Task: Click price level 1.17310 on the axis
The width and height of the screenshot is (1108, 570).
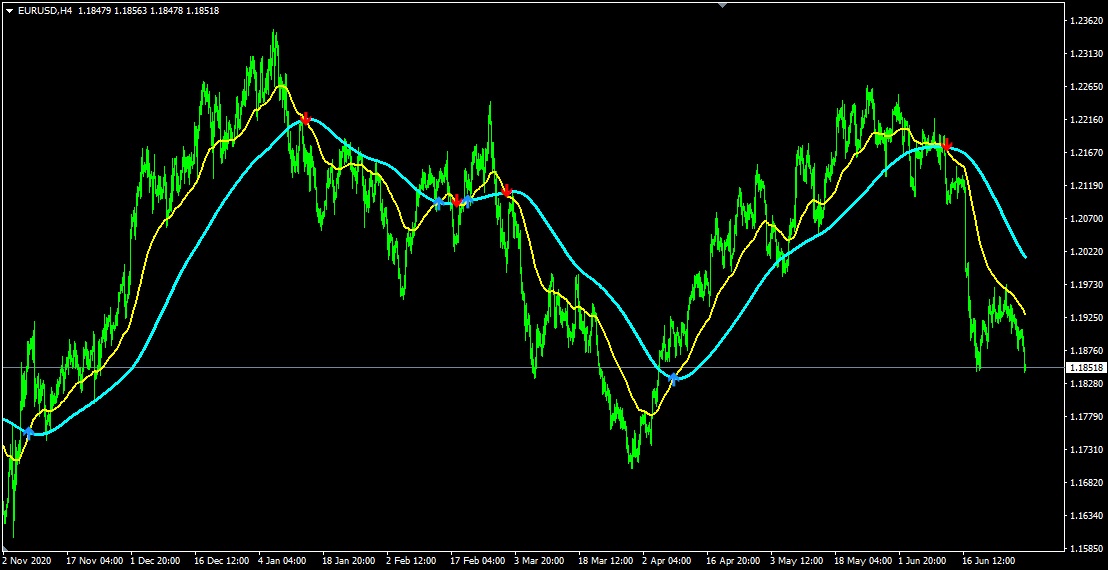Action: (x=1088, y=449)
